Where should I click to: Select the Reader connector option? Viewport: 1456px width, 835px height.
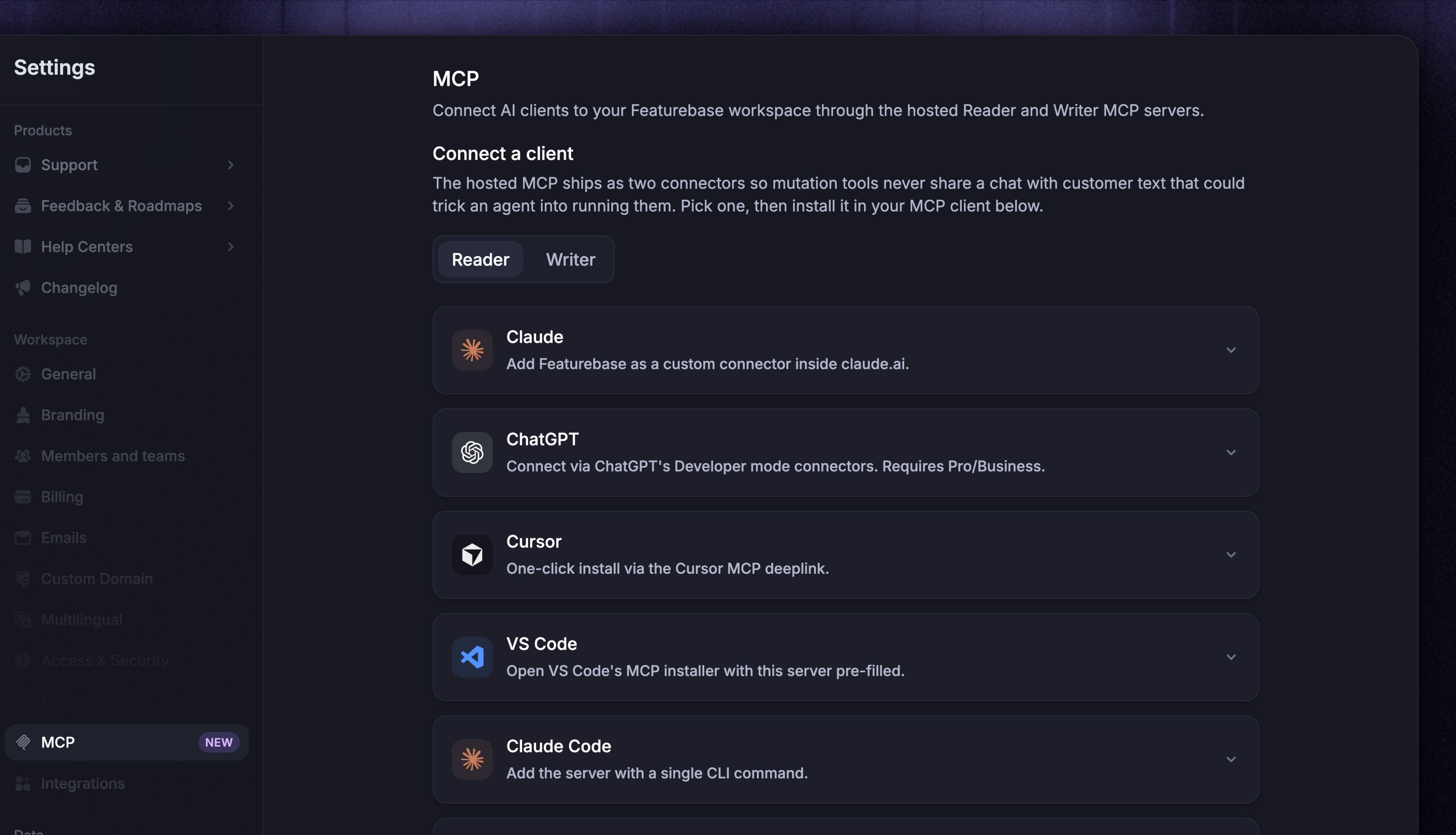click(480, 259)
